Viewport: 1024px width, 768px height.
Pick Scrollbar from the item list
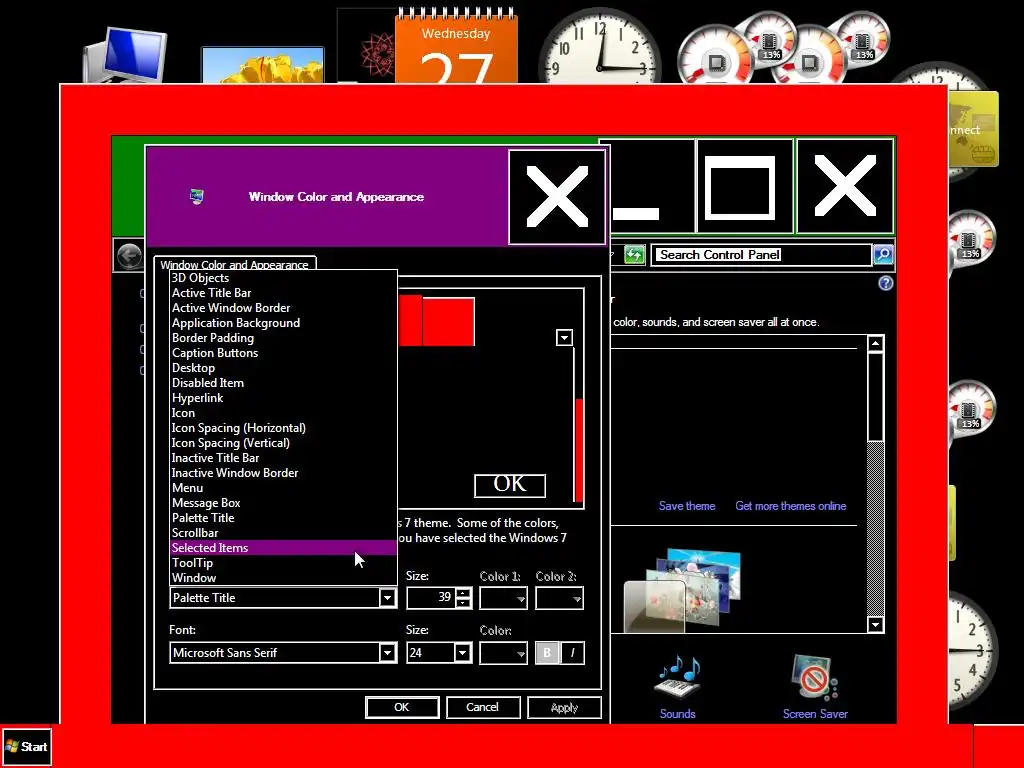coord(283,534)
